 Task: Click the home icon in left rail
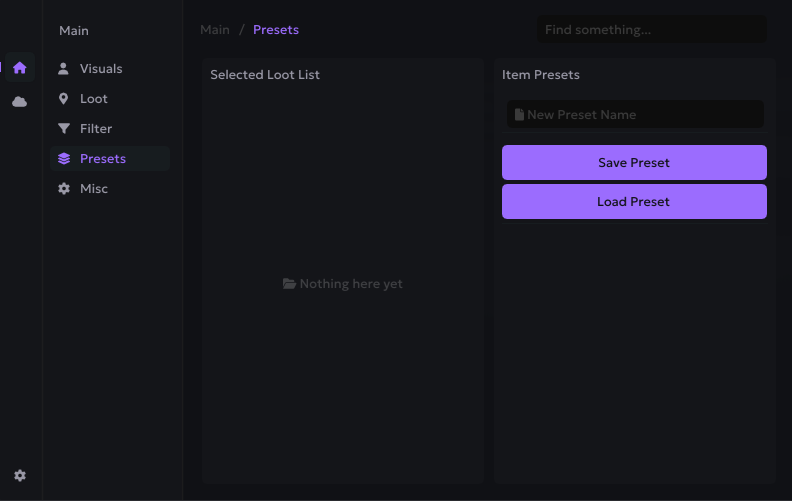20,68
